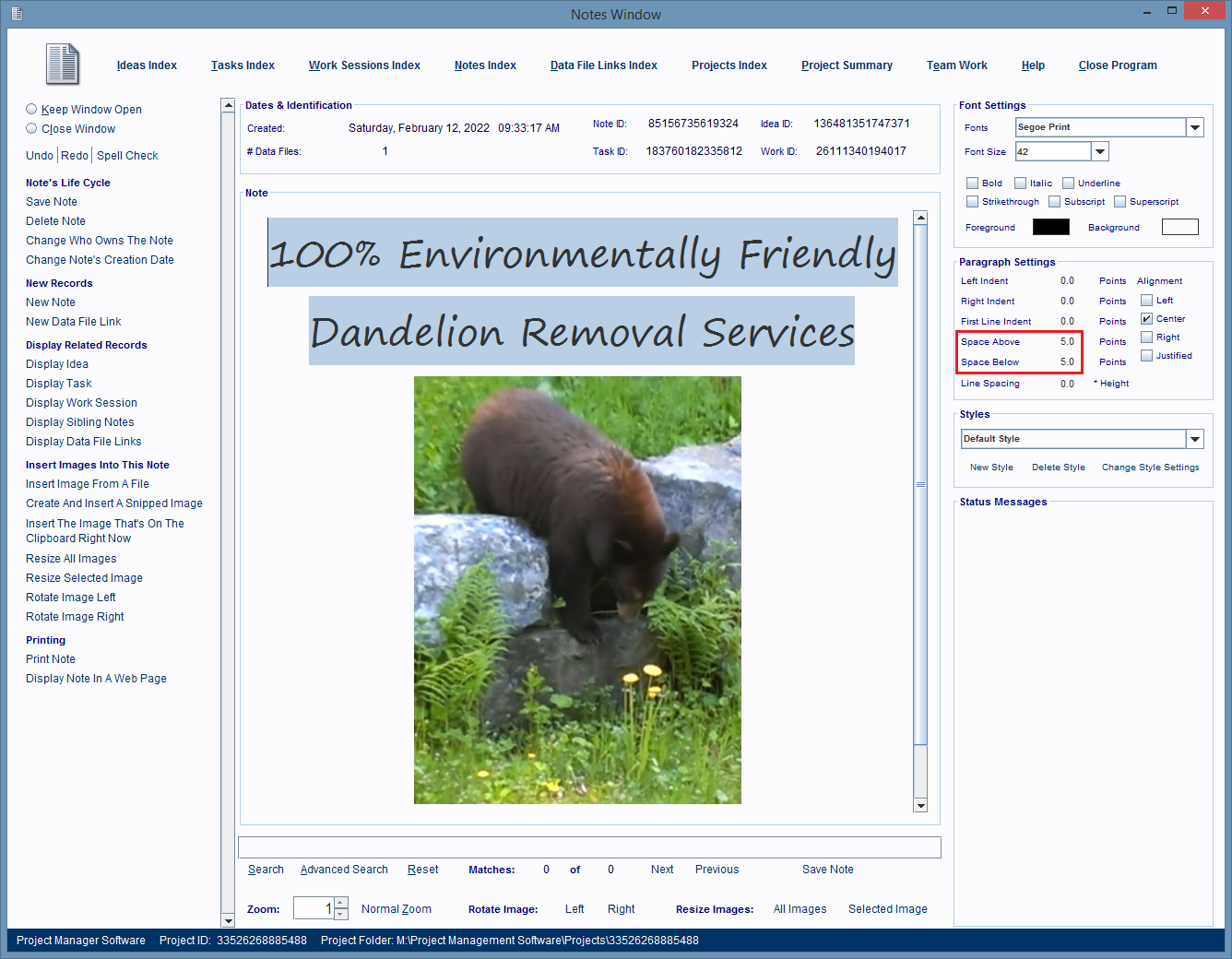Screen dimensions: 1232x959
Task: Click Insert Image From A File
Action: (x=88, y=484)
